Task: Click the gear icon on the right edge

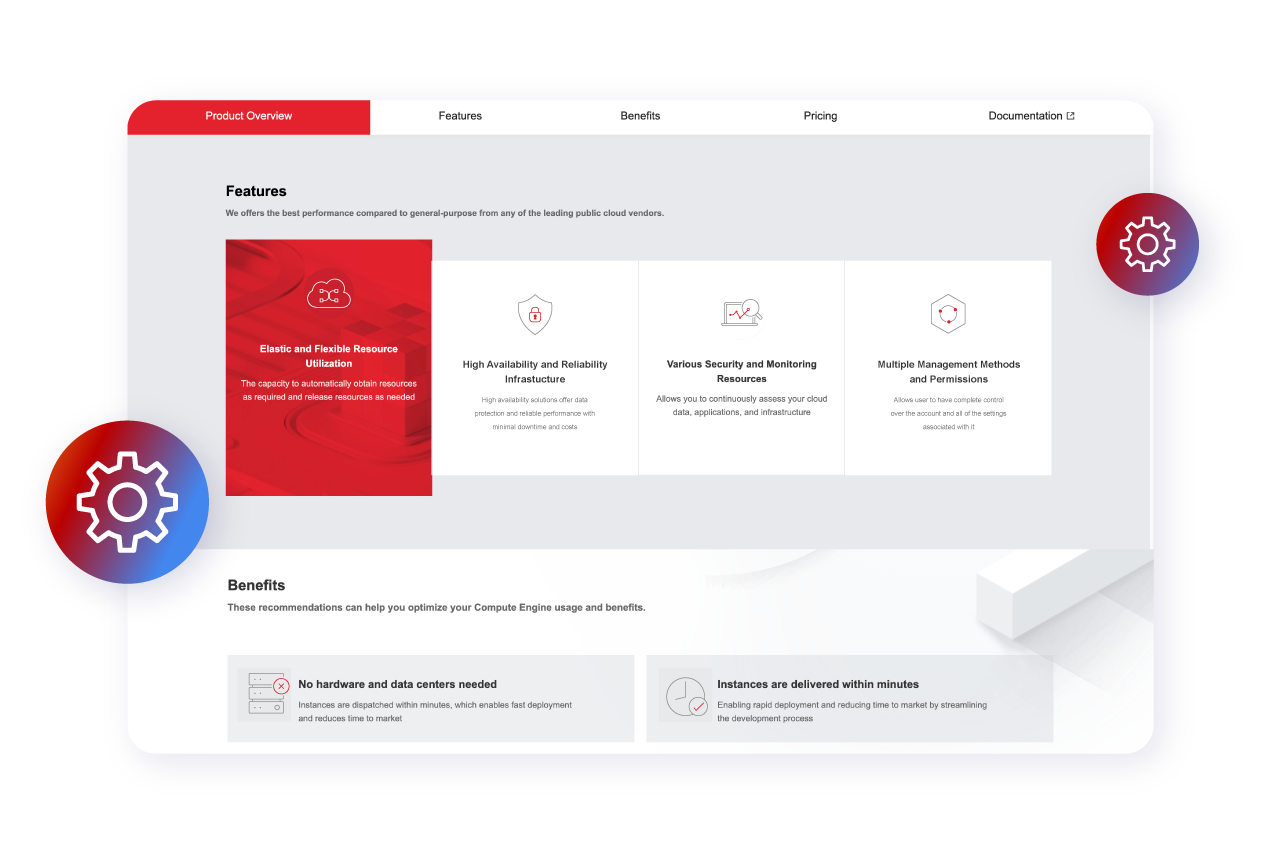Action: 1147,244
